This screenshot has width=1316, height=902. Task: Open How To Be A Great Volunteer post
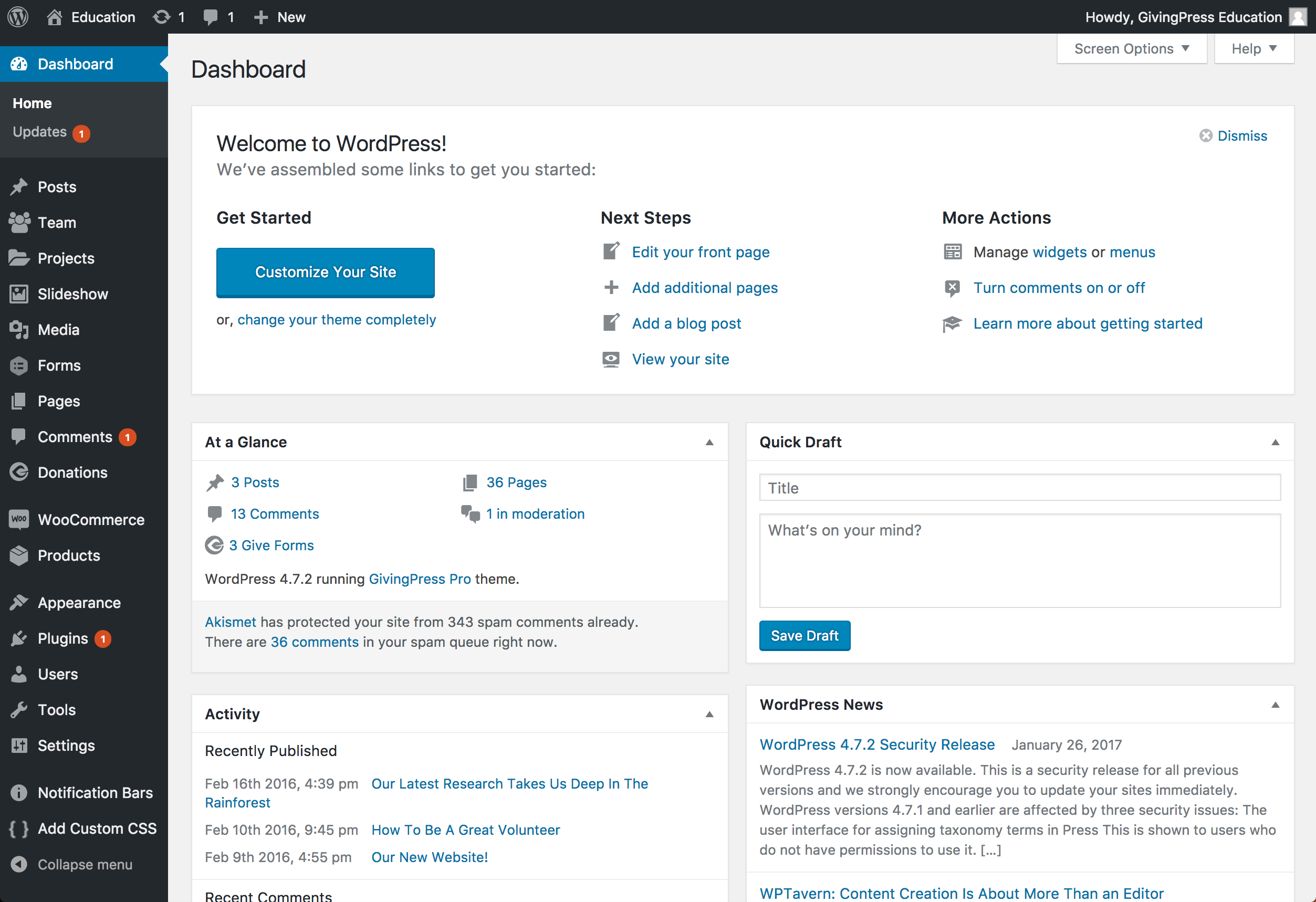click(x=465, y=830)
